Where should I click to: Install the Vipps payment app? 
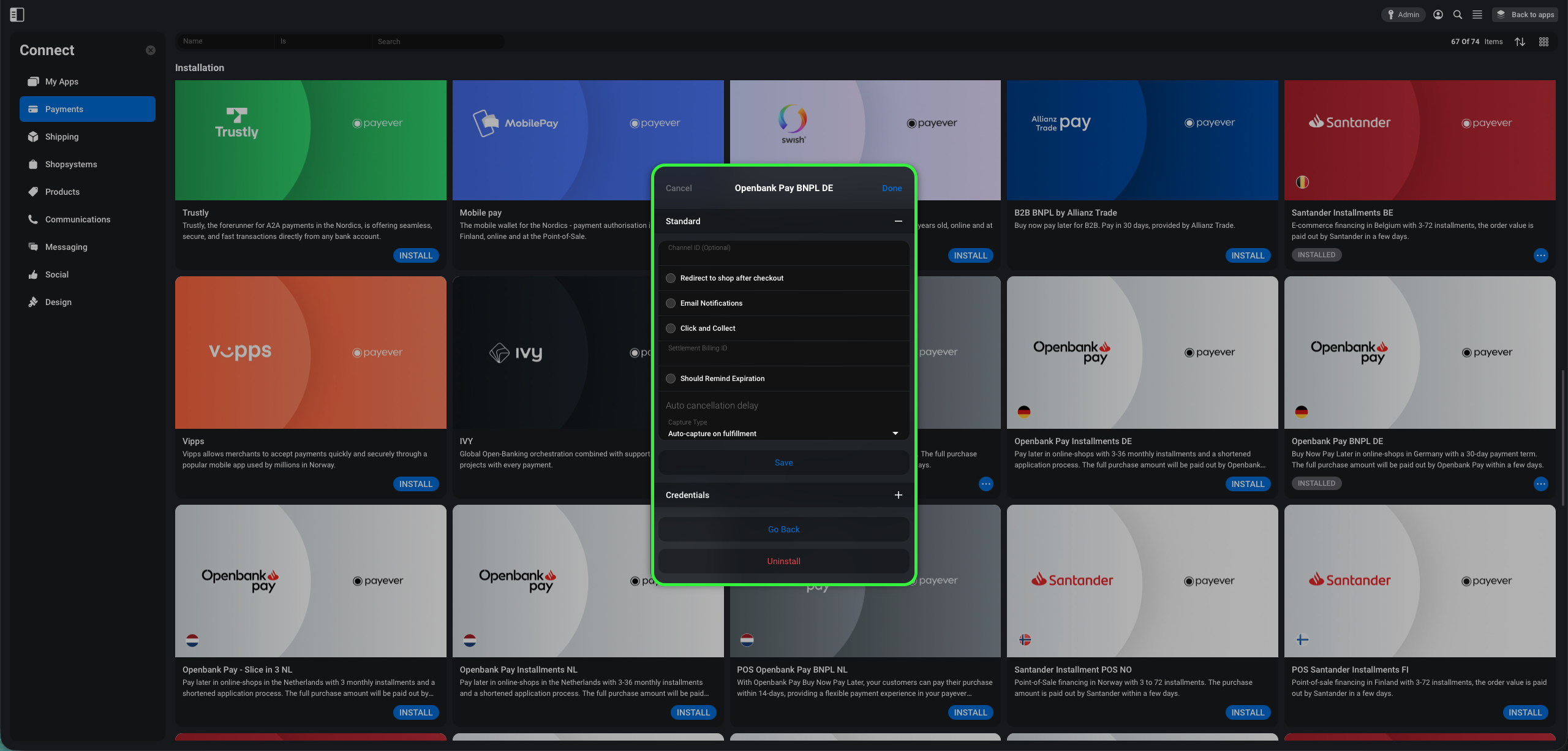(x=416, y=484)
